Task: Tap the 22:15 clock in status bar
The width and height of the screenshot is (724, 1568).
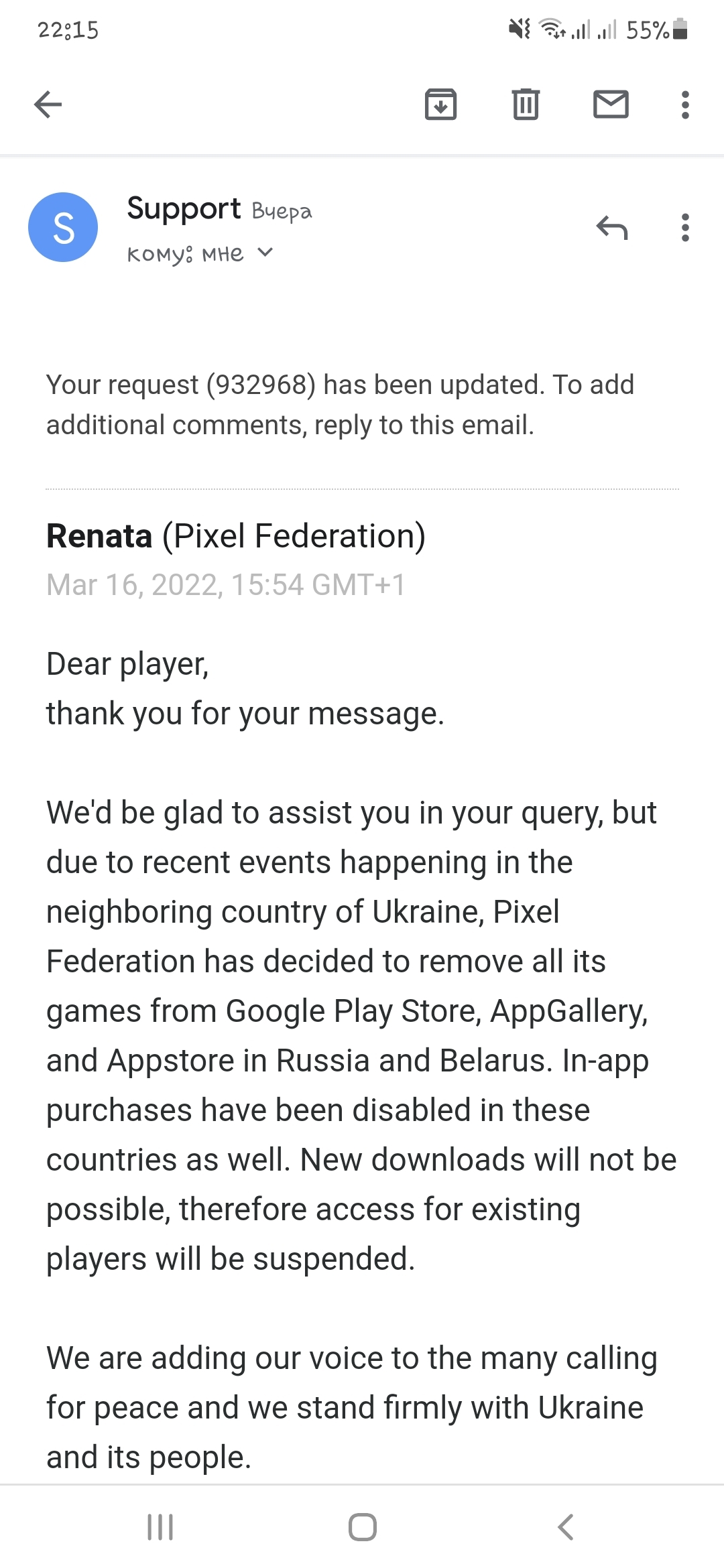Action: tap(68, 30)
